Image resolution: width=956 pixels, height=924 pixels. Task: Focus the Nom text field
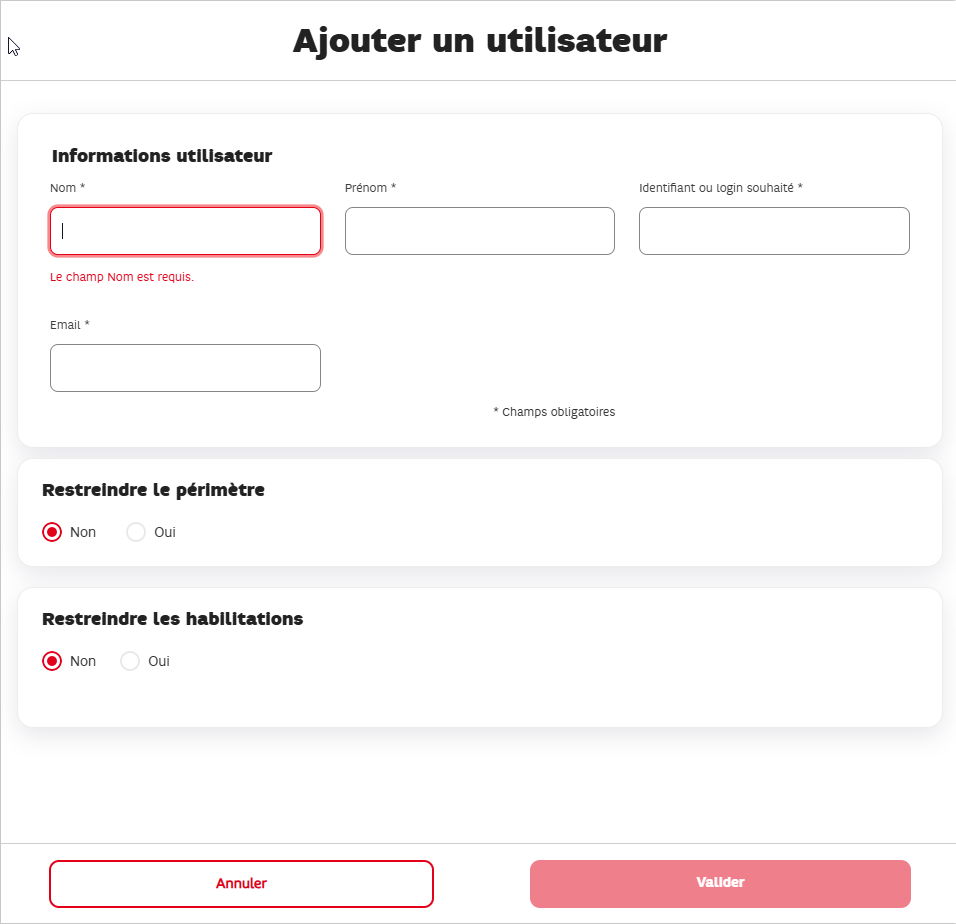[185, 231]
